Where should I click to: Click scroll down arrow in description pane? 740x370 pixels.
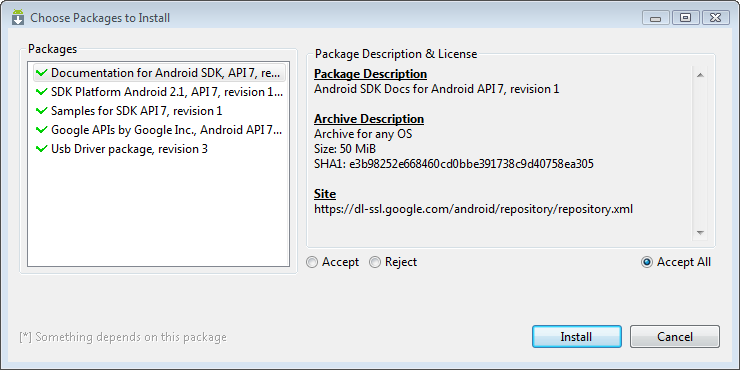point(700,233)
